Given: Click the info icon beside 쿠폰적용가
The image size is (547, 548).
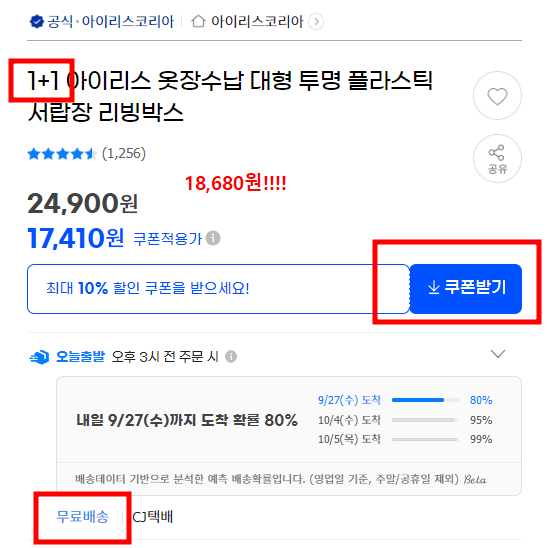Looking at the screenshot, I should (213, 238).
